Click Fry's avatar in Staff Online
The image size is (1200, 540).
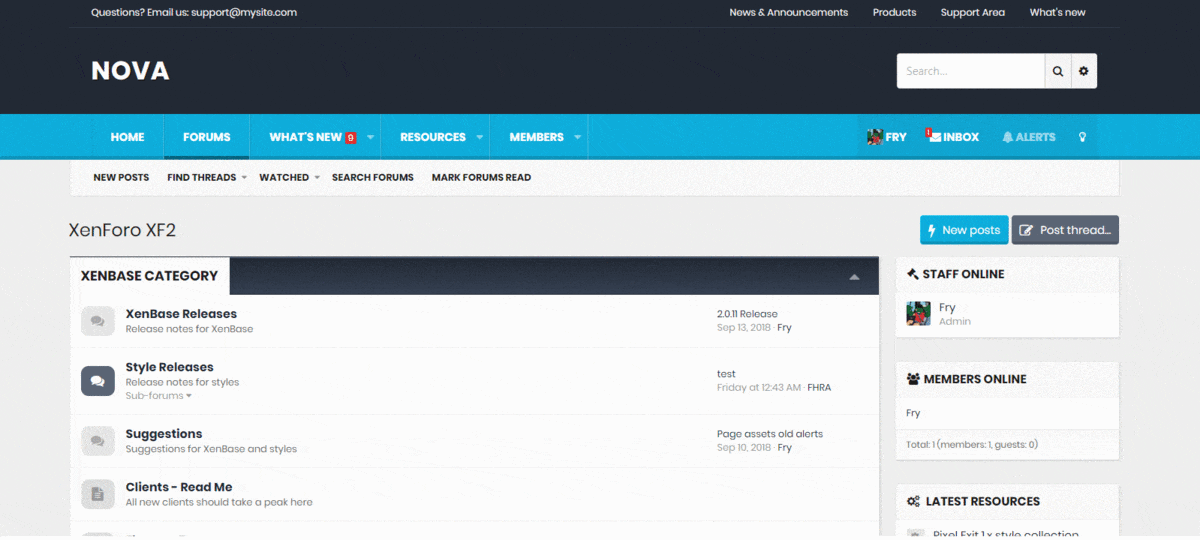[x=918, y=314]
